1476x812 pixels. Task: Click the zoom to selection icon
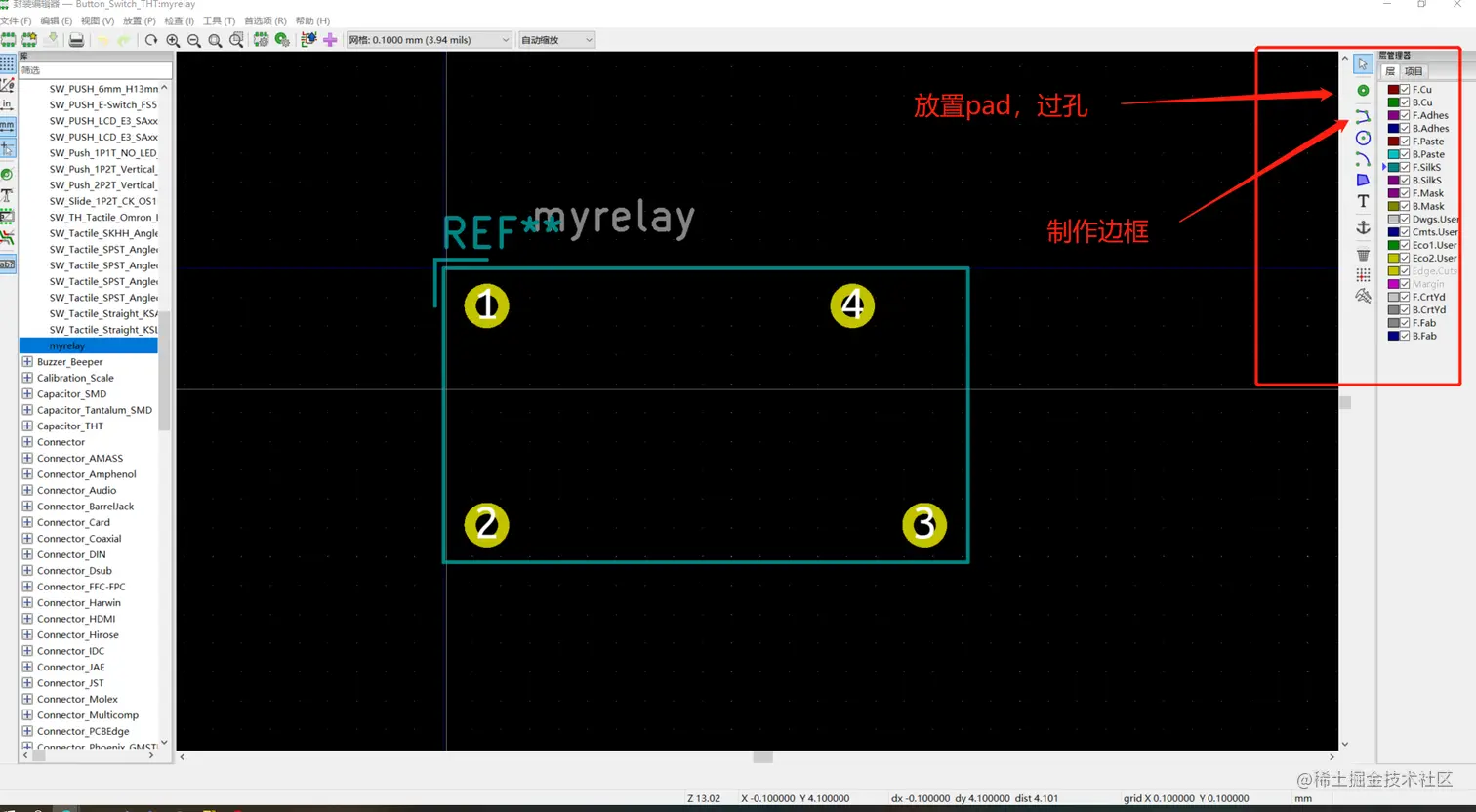click(x=236, y=40)
